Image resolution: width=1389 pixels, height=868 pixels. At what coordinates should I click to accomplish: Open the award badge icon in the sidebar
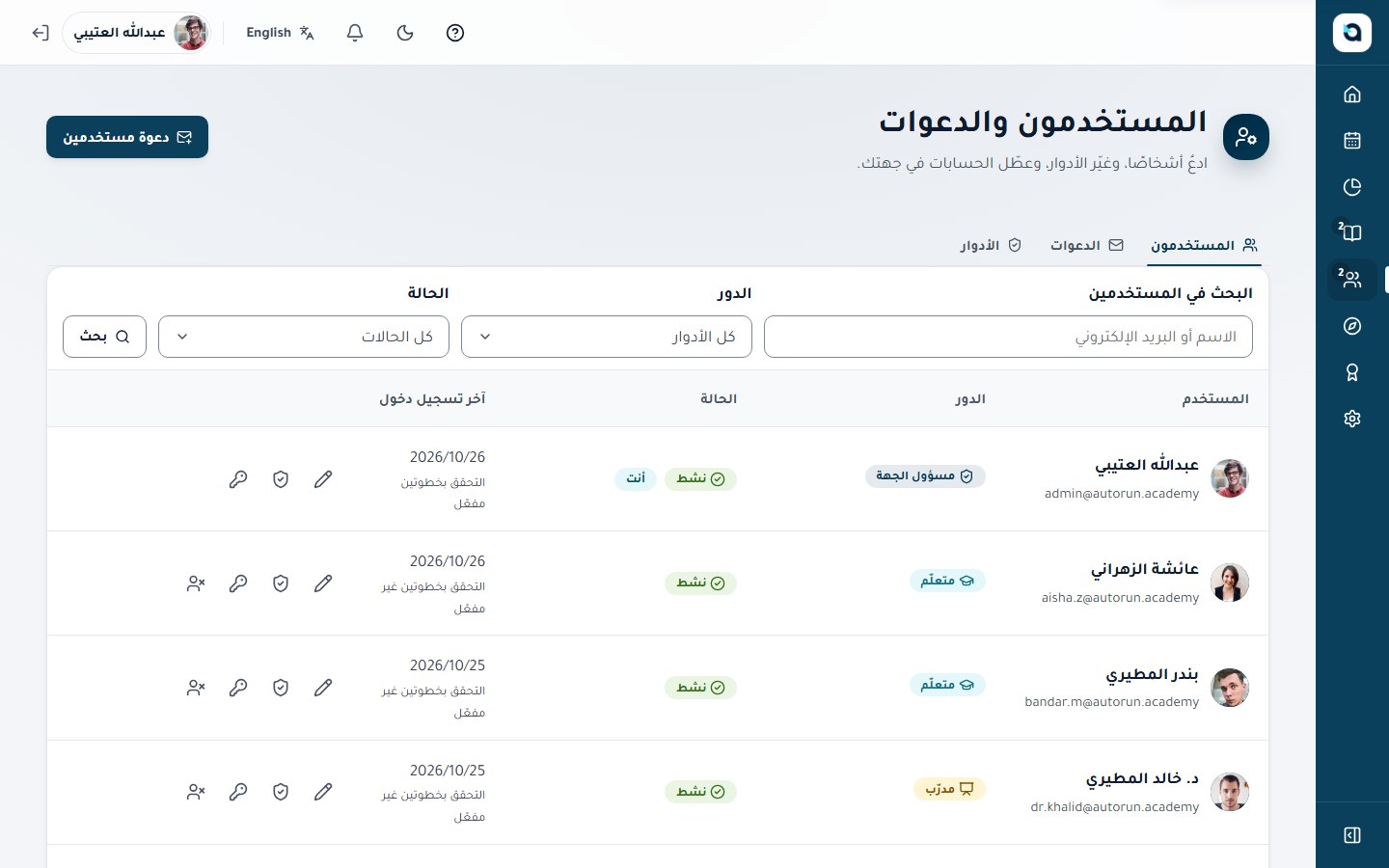click(1352, 372)
